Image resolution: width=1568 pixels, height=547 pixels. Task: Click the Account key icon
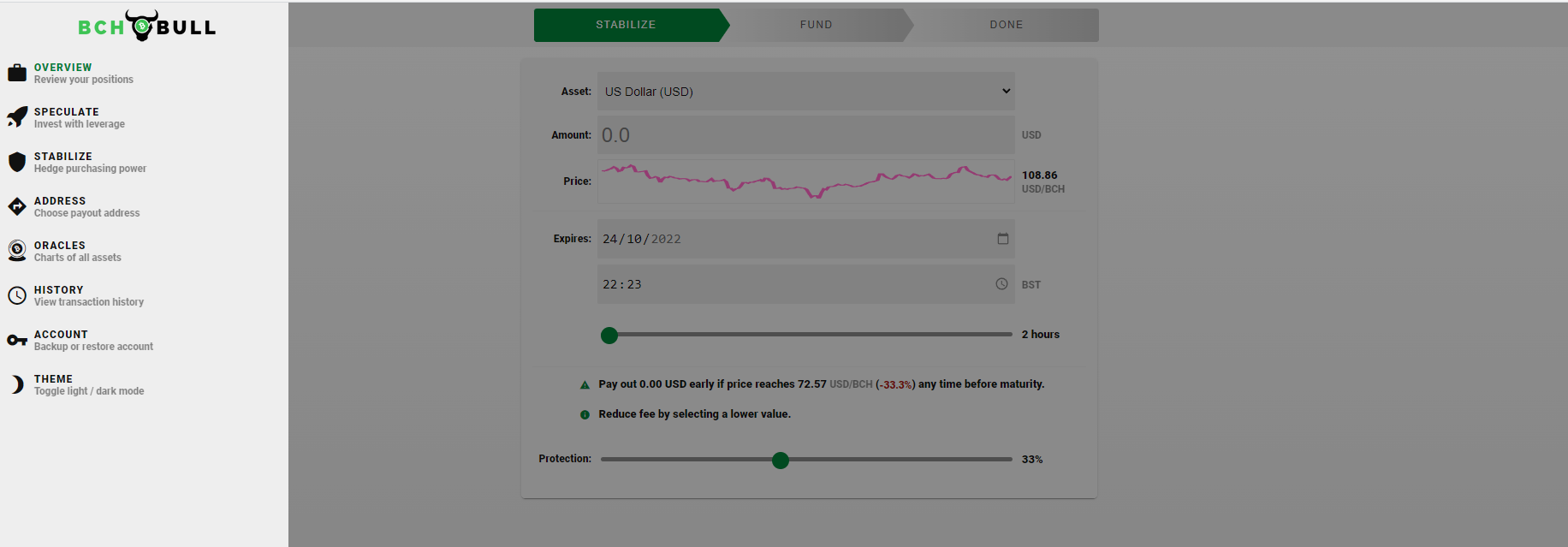pyautogui.click(x=17, y=340)
